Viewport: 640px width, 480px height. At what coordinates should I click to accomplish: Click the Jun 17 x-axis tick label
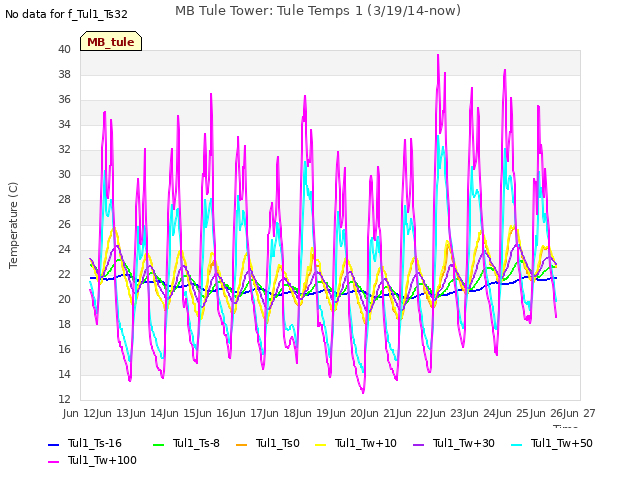coord(247,413)
